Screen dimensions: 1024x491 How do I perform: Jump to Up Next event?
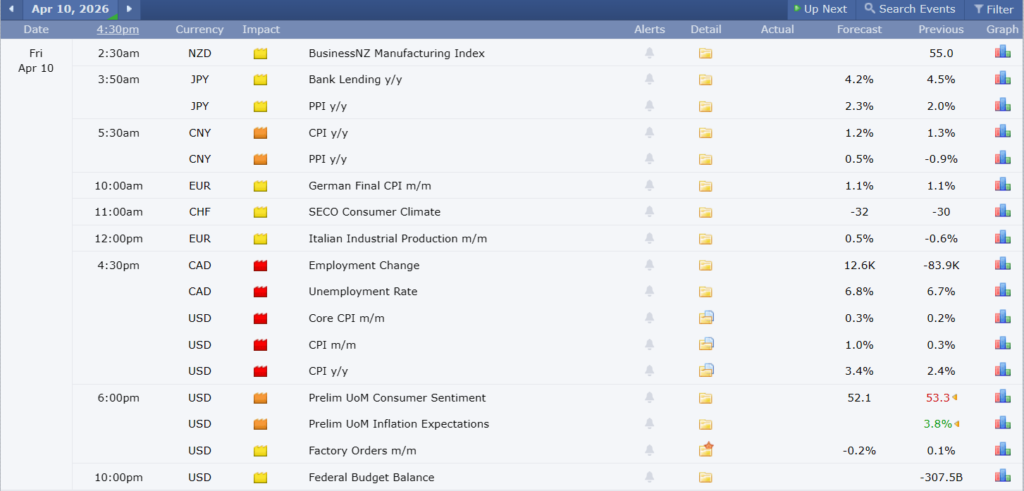coord(820,9)
